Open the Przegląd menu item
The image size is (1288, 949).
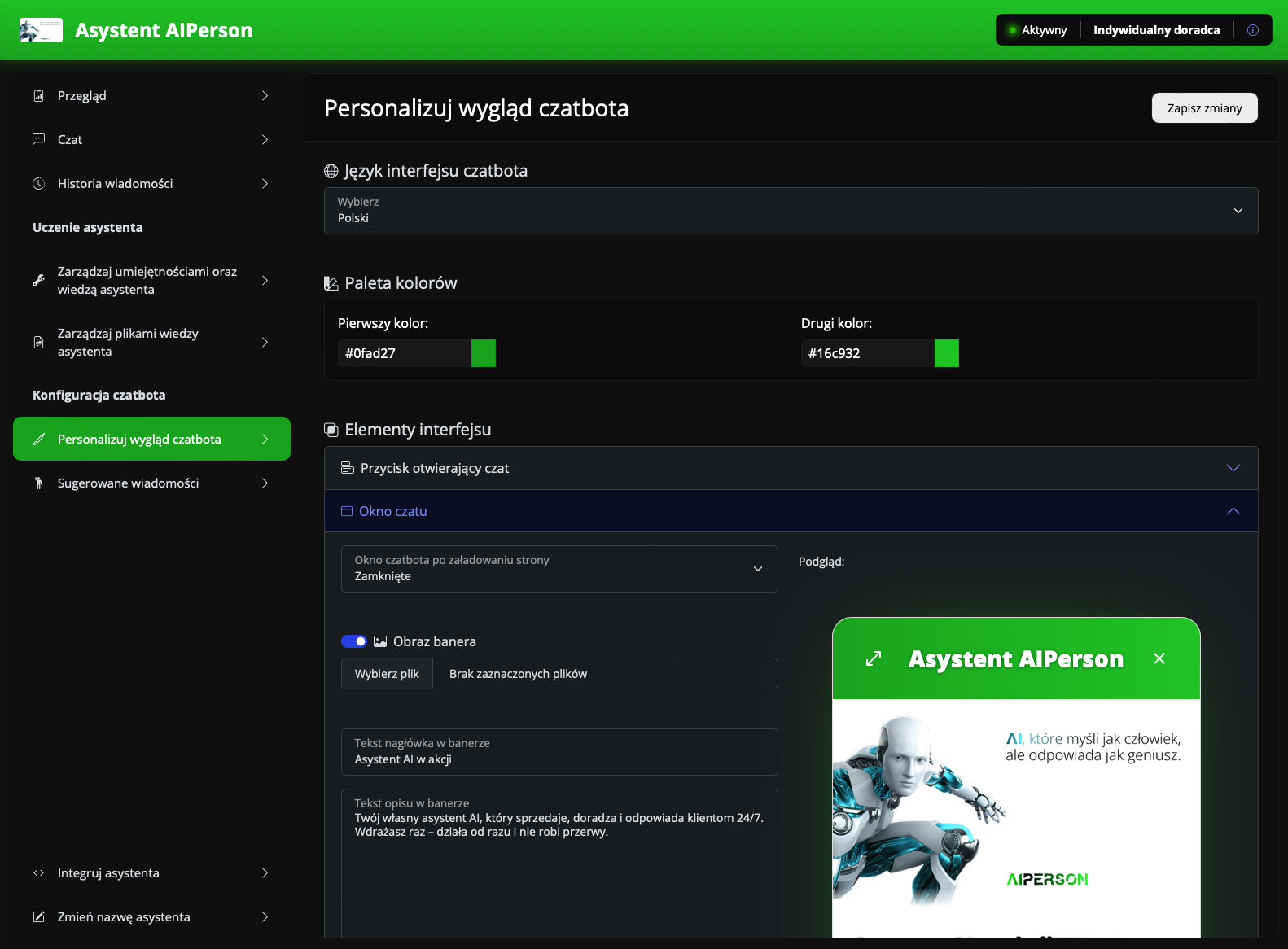[x=151, y=95]
